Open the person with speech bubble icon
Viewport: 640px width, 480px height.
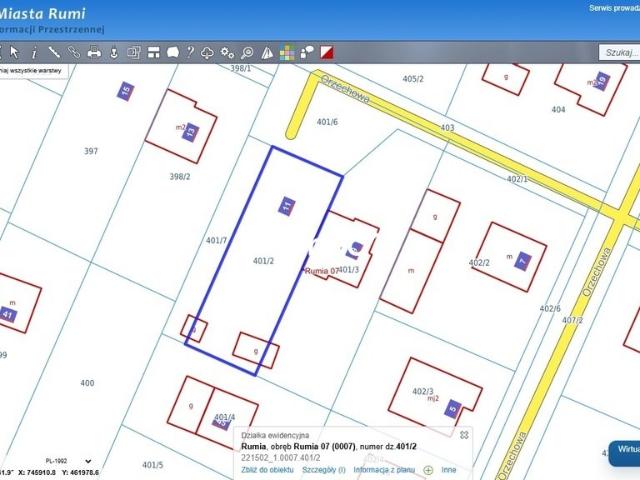[307, 52]
